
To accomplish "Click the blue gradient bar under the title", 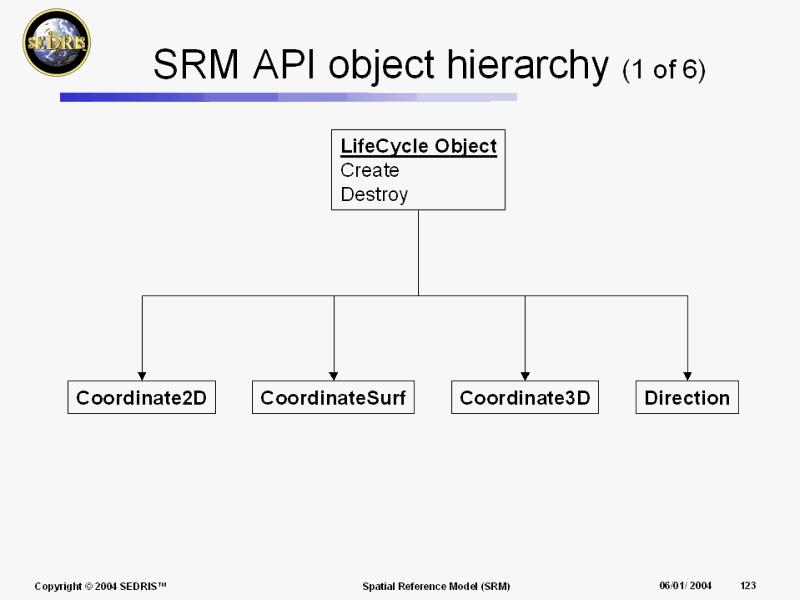I will (288, 97).
